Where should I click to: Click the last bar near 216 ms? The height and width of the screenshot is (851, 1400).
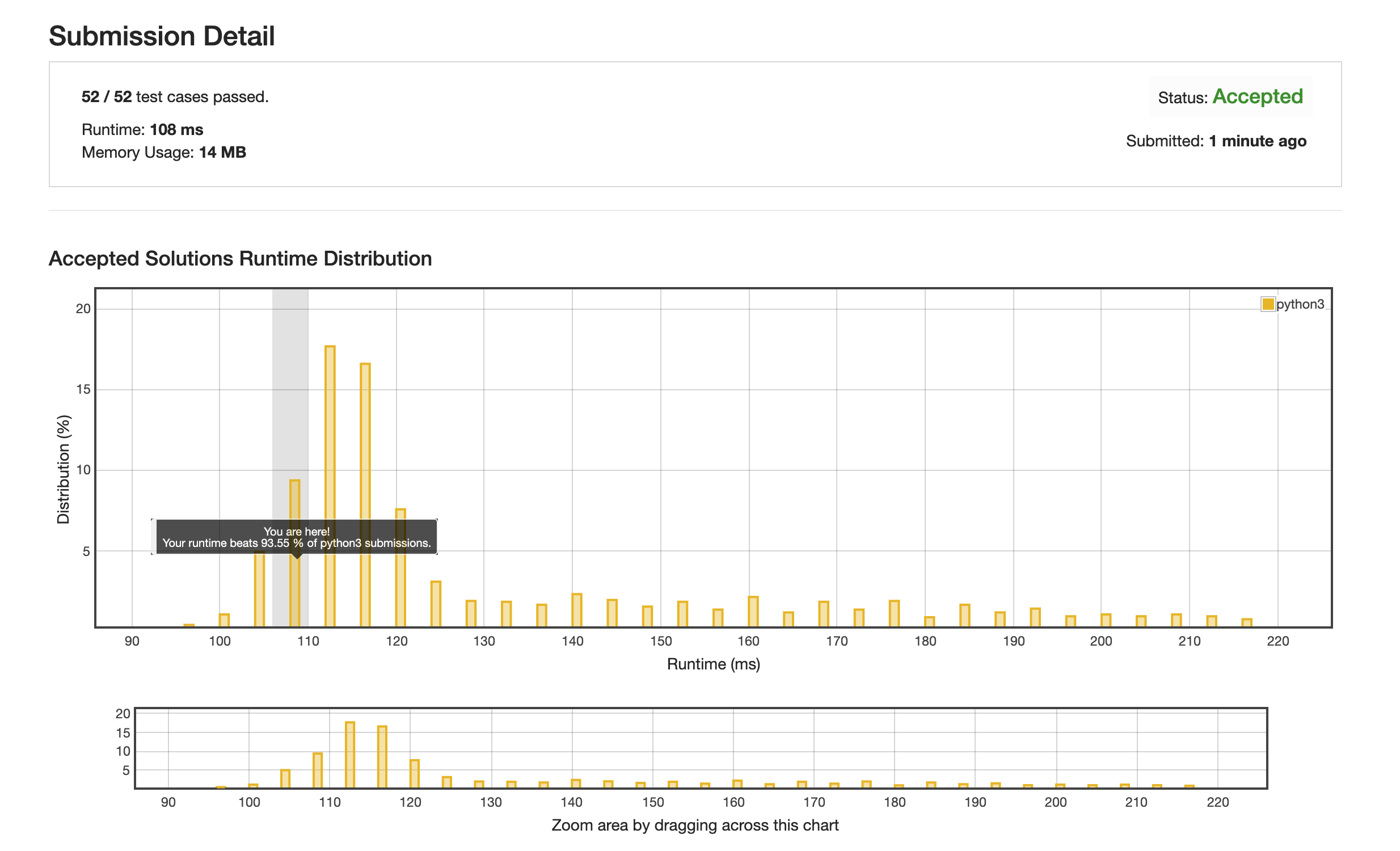1247,623
